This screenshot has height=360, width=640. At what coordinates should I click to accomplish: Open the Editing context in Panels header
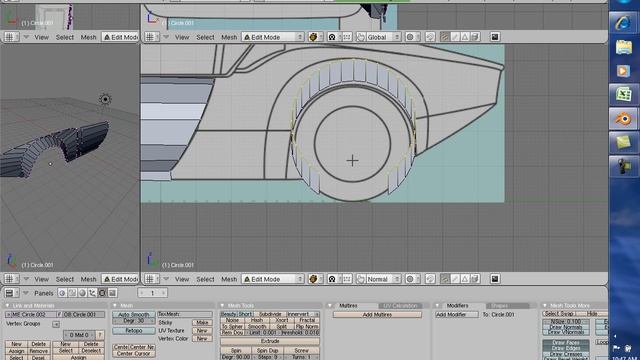(x=102, y=293)
